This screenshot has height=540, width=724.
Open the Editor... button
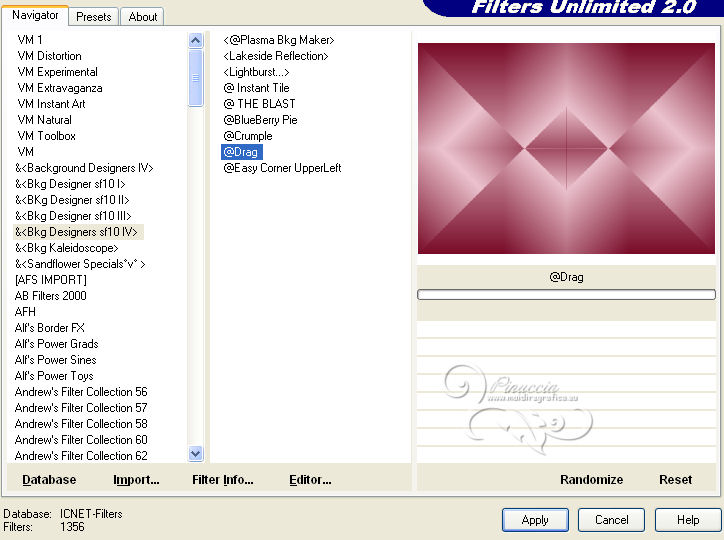click(310, 480)
